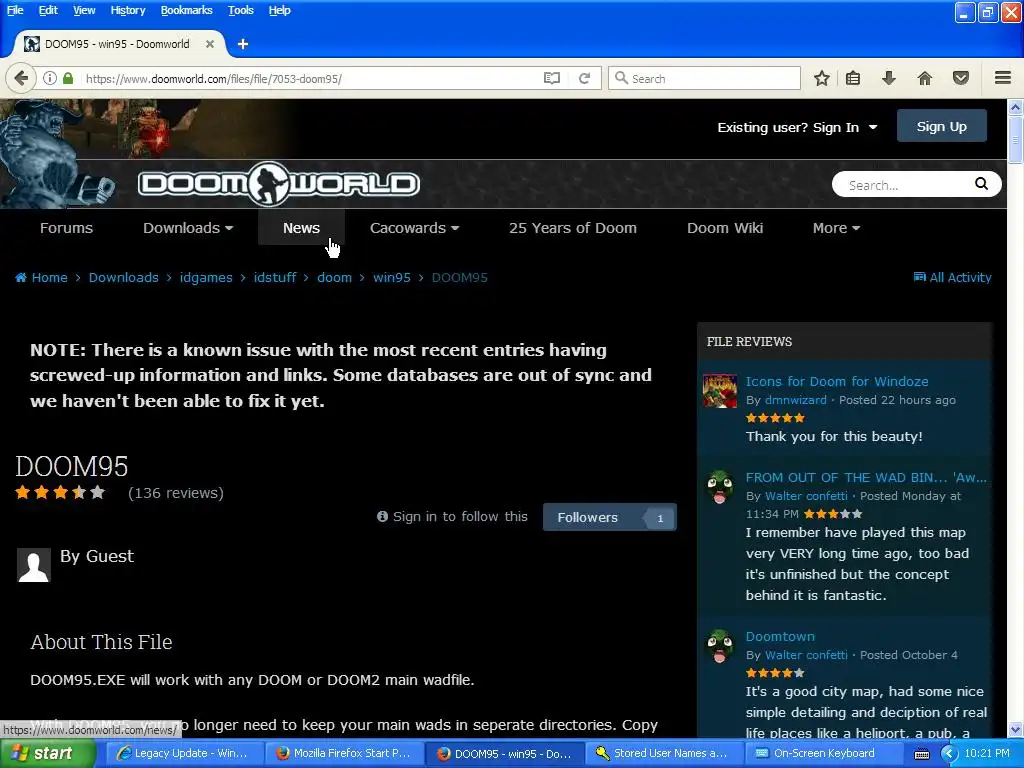1024x768 pixels.
Task: Go back using the Firefox back arrow
Action: point(21,78)
